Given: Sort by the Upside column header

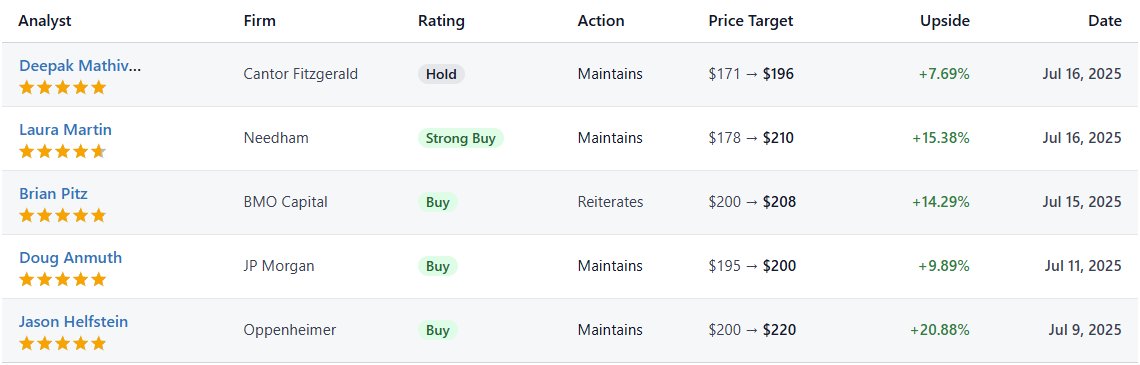Looking at the screenshot, I should (x=945, y=21).
